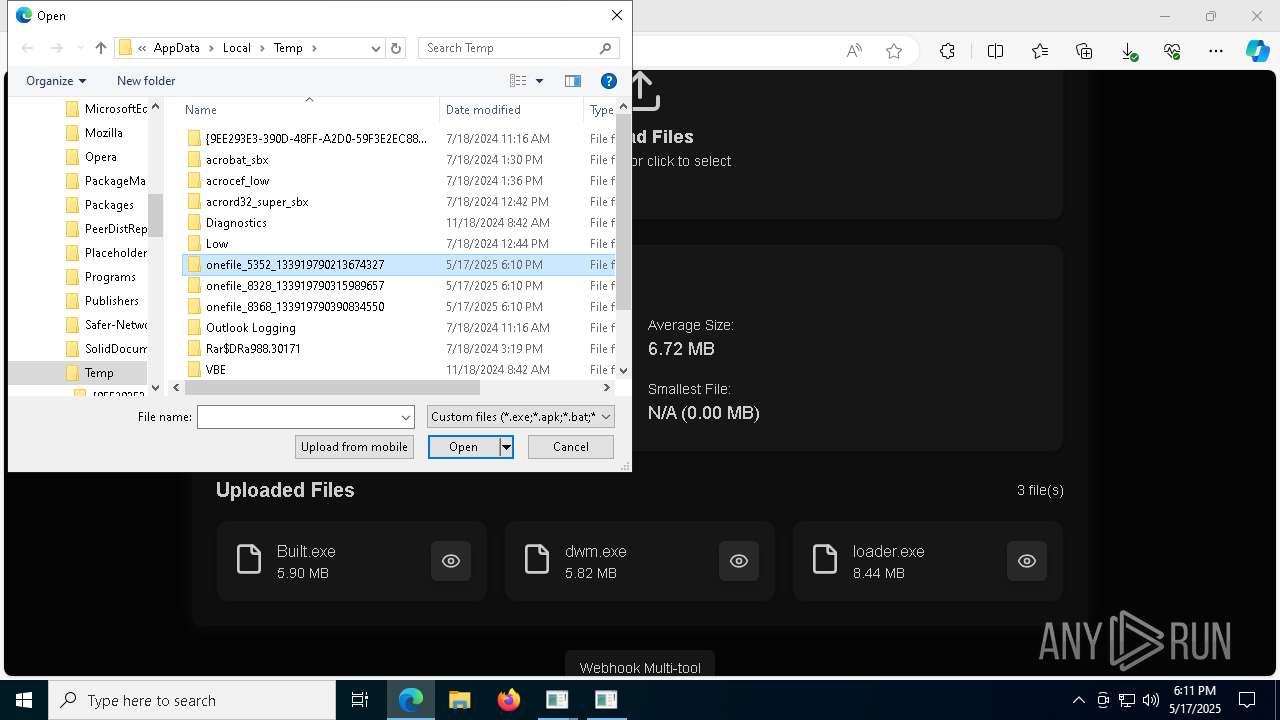Open Windows Start menu
Screen dimensions: 1280x720
pyautogui.click(x=23, y=700)
